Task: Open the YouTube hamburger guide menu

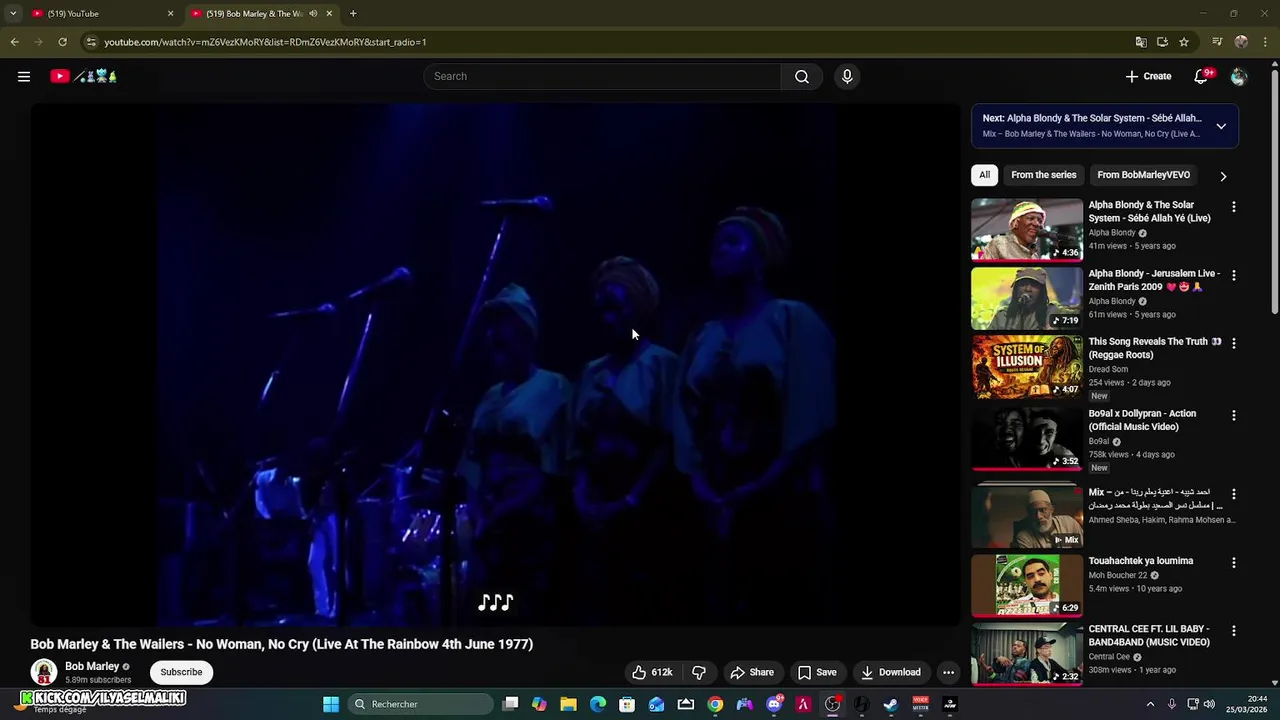Action: (x=24, y=76)
